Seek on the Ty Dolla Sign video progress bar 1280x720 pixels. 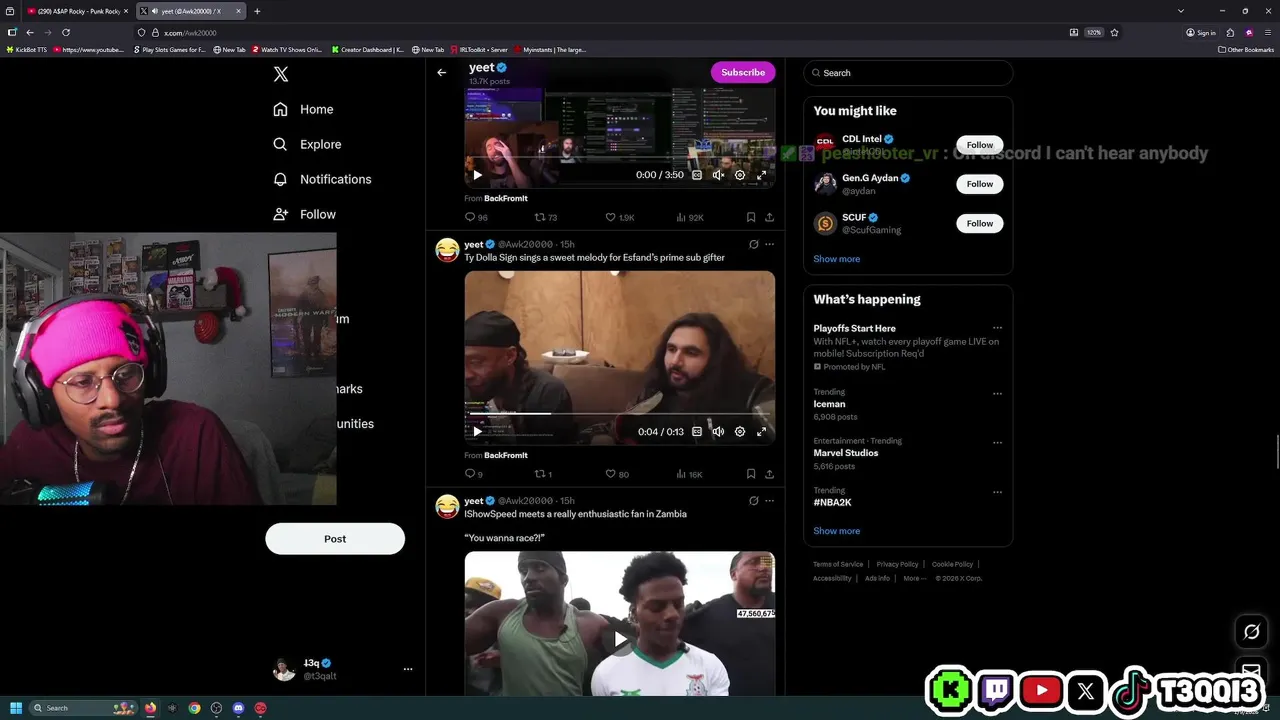tap(619, 413)
